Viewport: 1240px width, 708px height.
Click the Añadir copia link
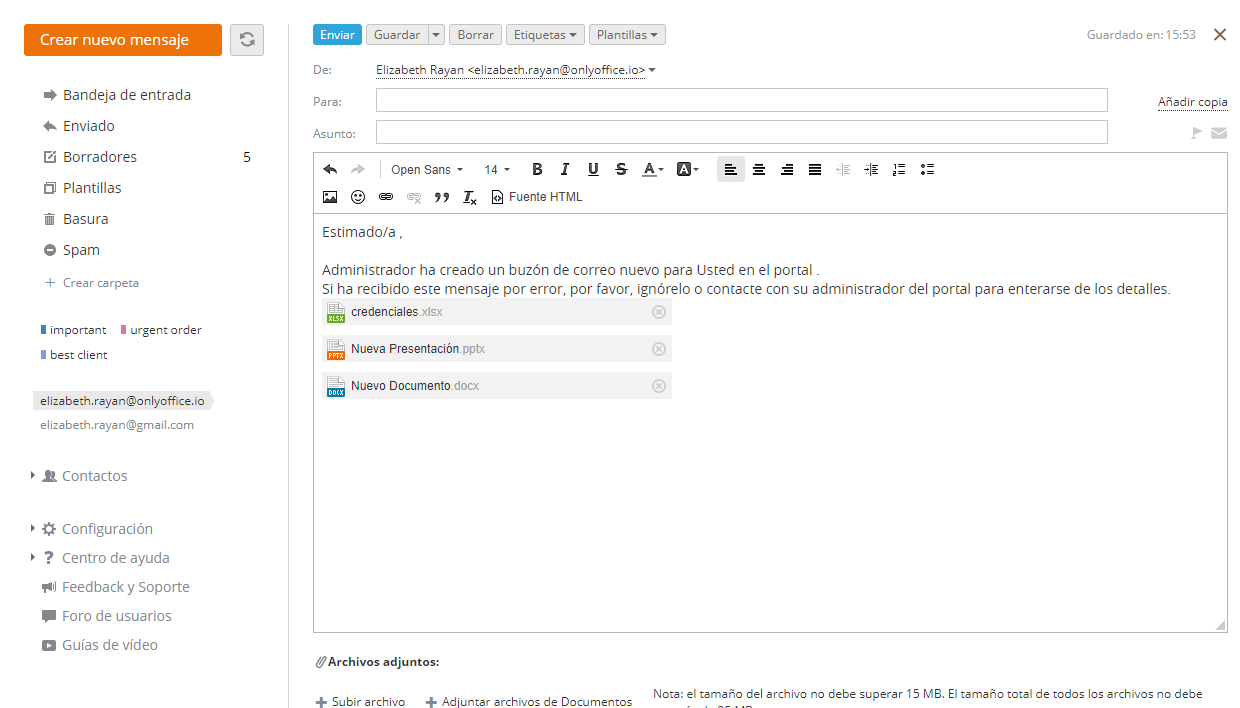[1192, 102]
